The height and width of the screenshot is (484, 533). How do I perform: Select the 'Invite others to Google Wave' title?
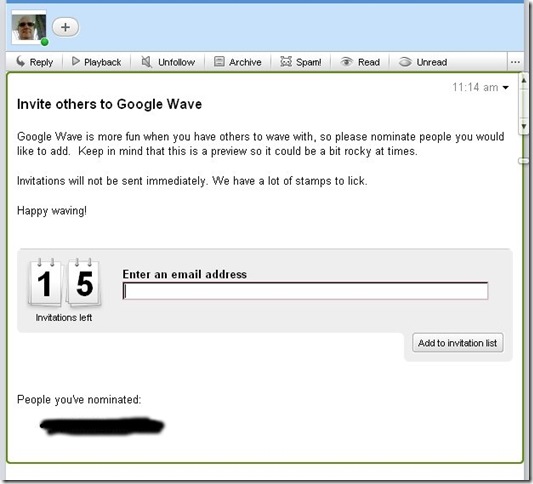tap(109, 104)
